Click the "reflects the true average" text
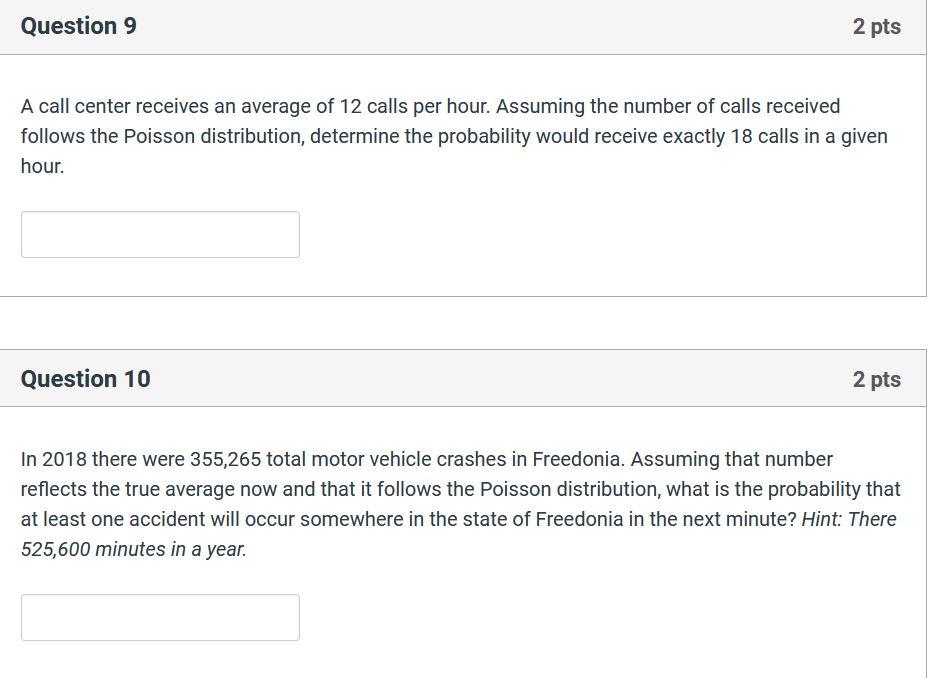 click(x=132, y=489)
